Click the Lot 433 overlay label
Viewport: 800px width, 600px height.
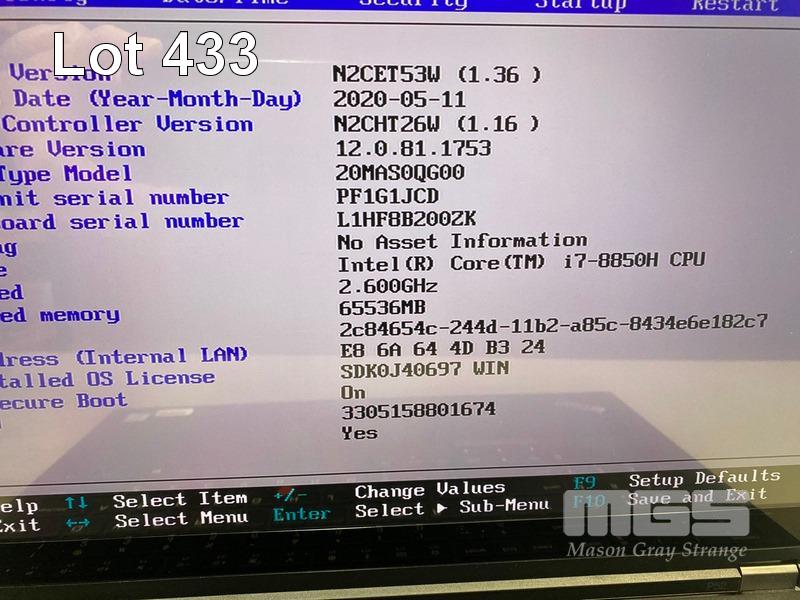click(155, 55)
